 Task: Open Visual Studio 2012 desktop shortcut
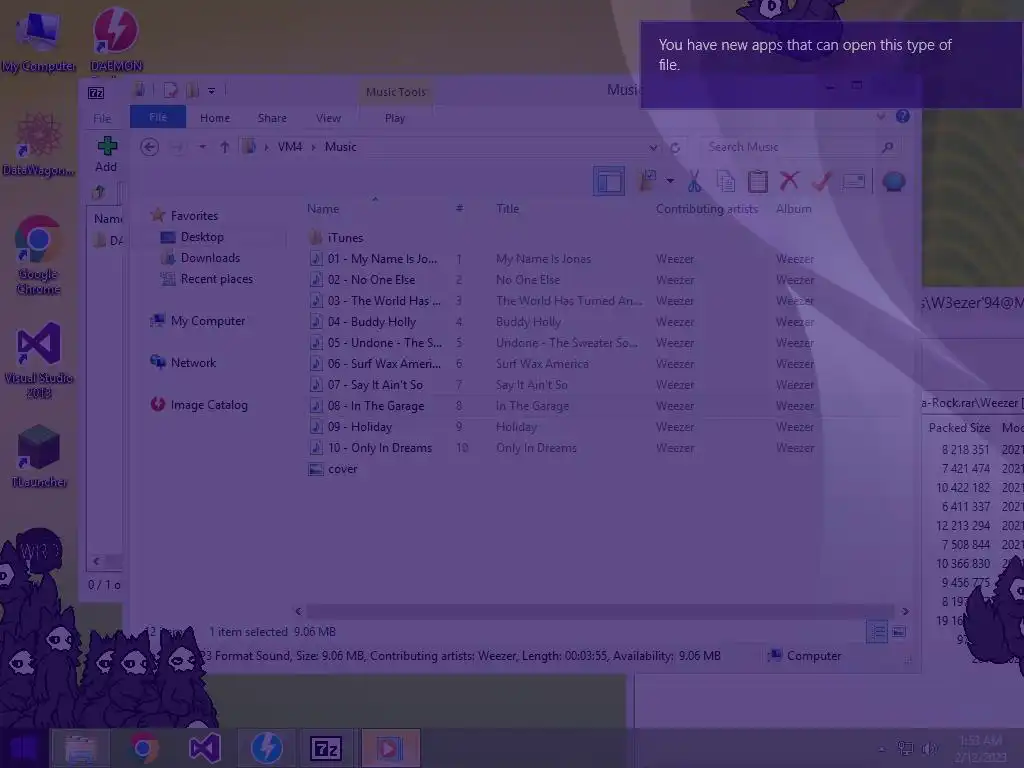point(39,359)
